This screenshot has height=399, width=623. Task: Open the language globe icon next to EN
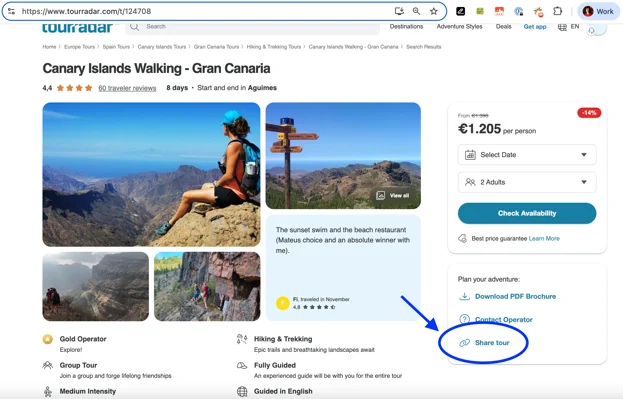tap(562, 27)
